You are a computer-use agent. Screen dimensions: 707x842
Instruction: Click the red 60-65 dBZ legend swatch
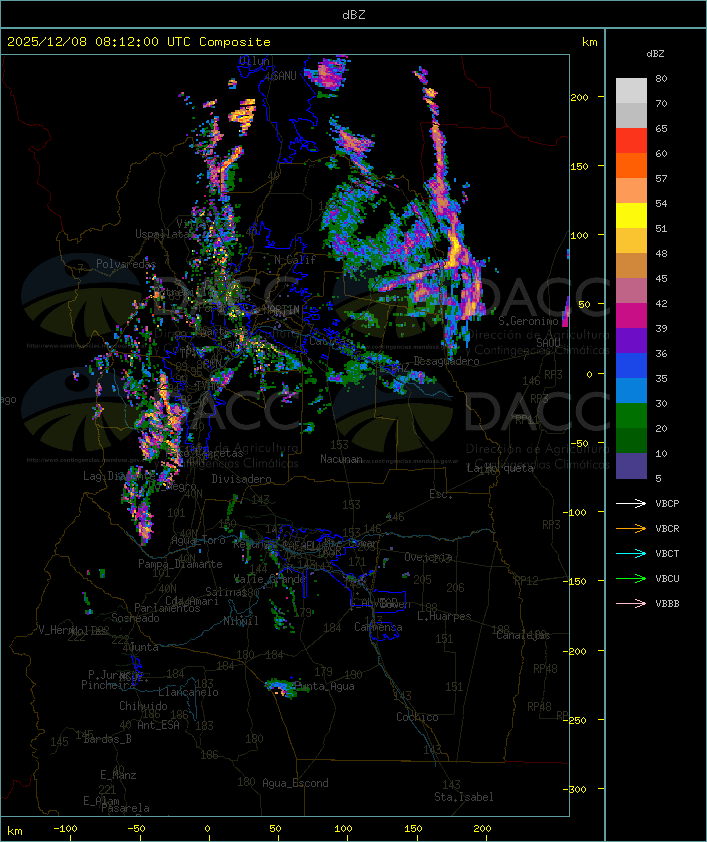pos(631,141)
